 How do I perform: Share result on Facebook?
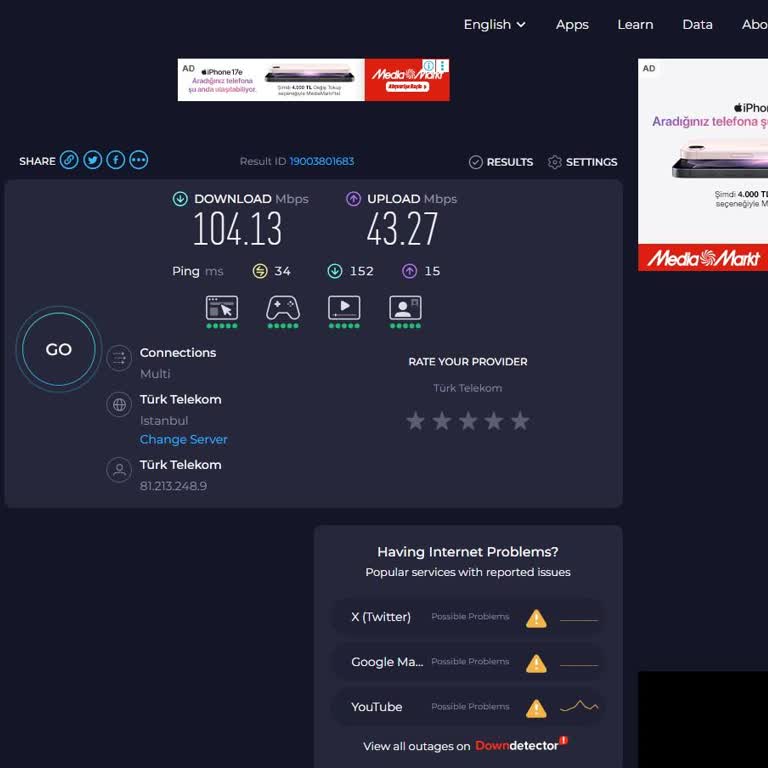coord(116,160)
